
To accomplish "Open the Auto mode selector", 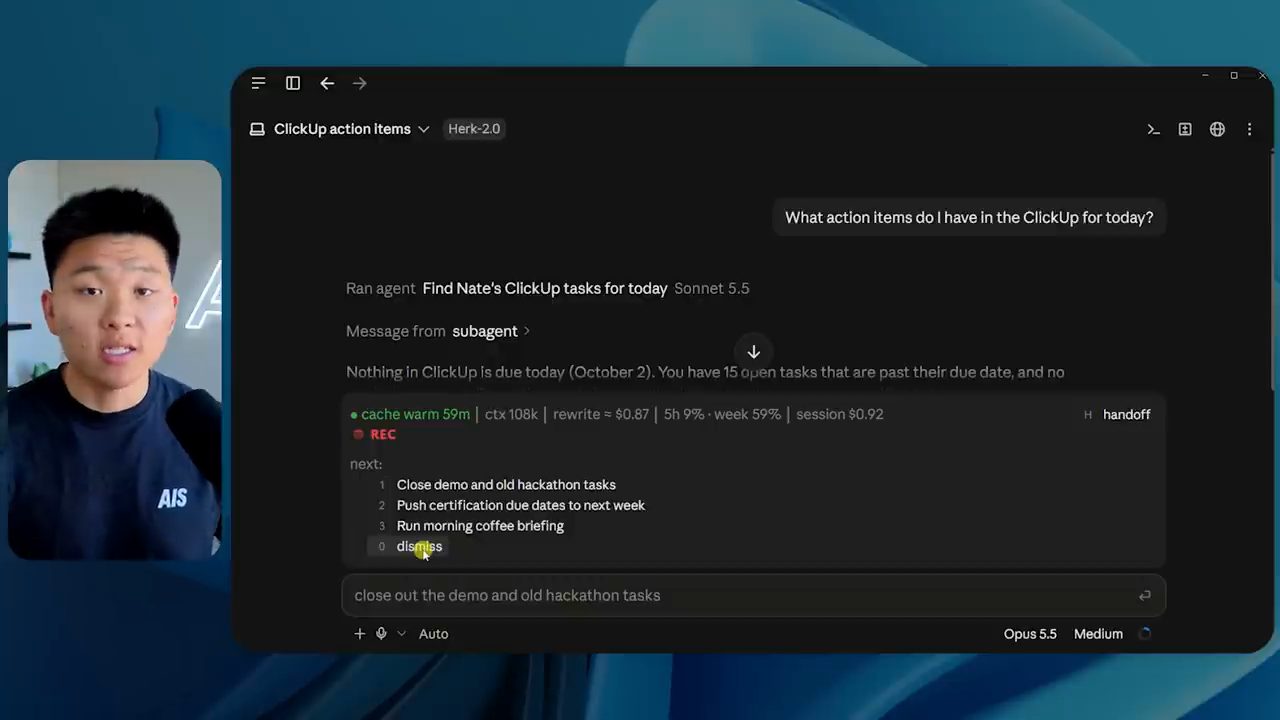I will click(433, 633).
